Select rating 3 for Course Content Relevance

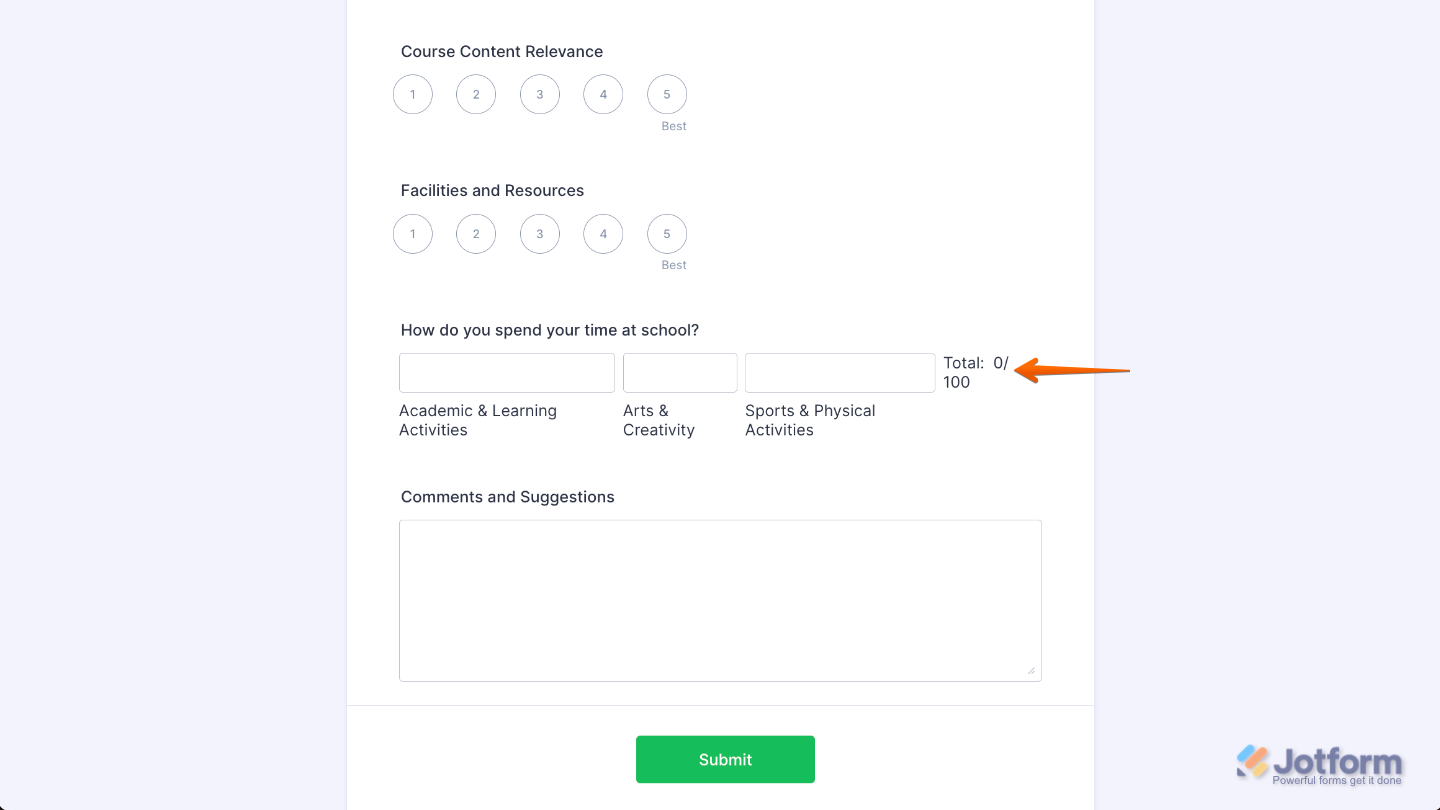point(540,94)
